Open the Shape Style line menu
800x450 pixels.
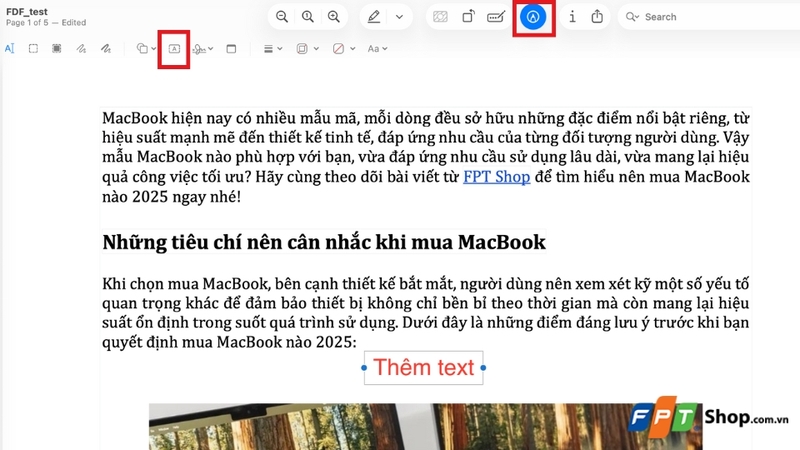coord(272,48)
